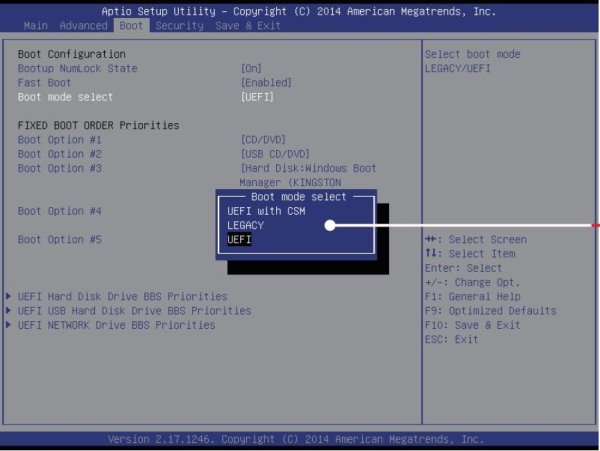Choose UEFI with CSM in popup
The image size is (600, 451).
(x=266, y=211)
